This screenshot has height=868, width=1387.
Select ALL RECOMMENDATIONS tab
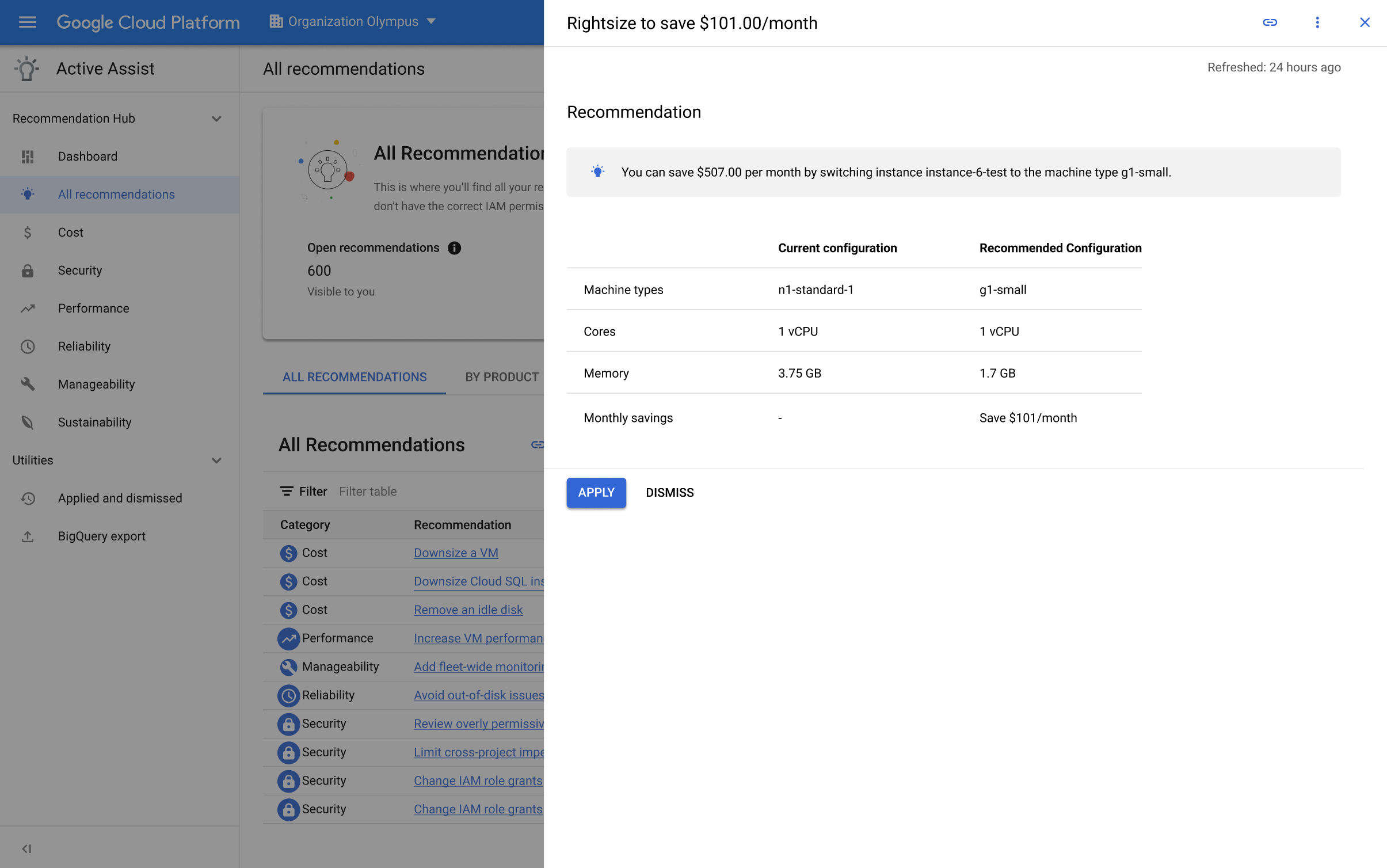tap(354, 376)
